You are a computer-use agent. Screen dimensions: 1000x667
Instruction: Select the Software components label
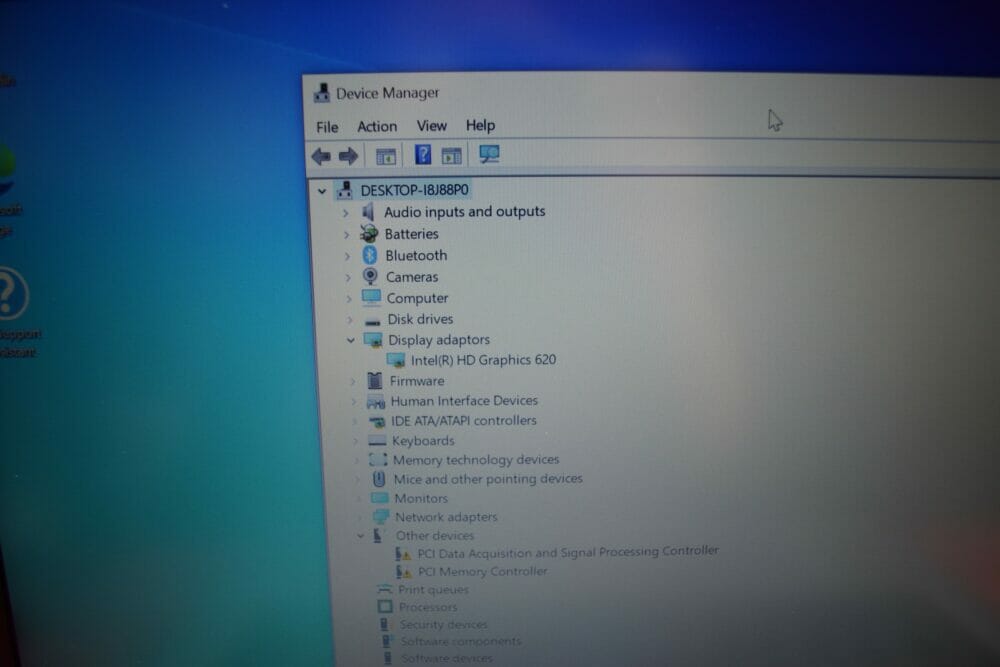(460, 641)
